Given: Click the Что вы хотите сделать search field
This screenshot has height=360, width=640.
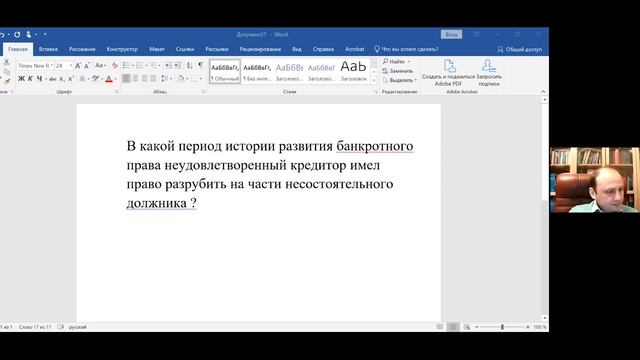Looking at the screenshot, I should (x=406, y=49).
